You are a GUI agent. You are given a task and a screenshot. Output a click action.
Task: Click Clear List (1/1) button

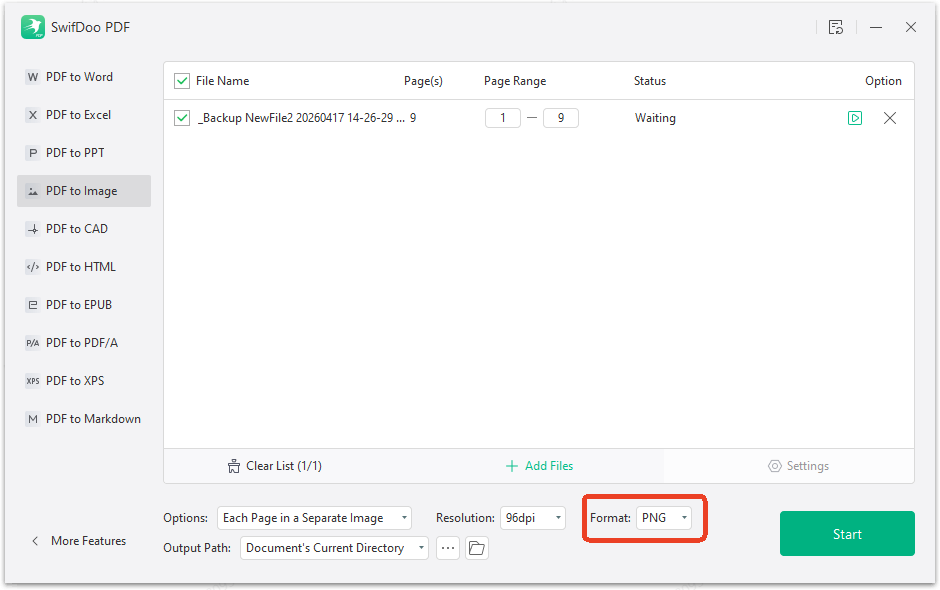pos(275,466)
